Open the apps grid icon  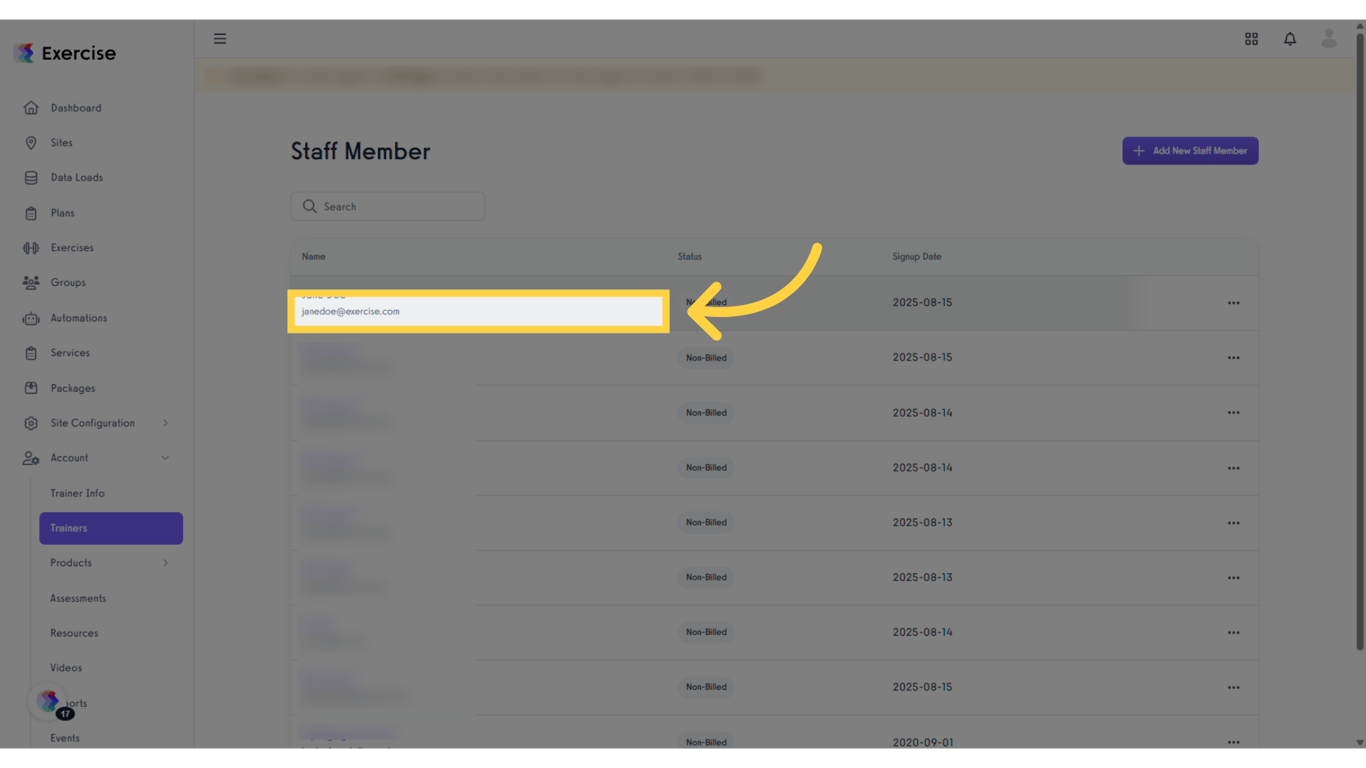pyautogui.click(x=1251, y=38)
